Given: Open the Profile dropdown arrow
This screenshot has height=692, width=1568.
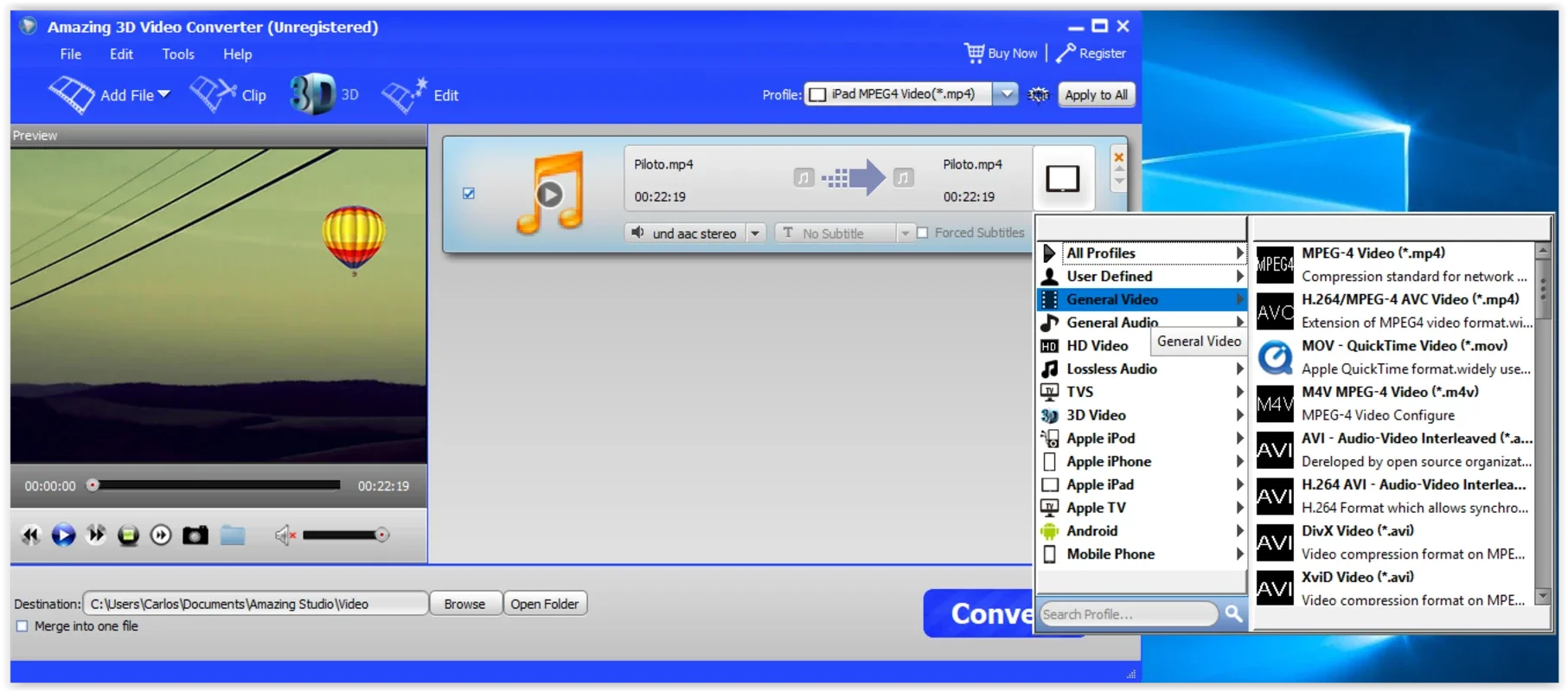Looking at the screenshot, I should coord(1005,94).
